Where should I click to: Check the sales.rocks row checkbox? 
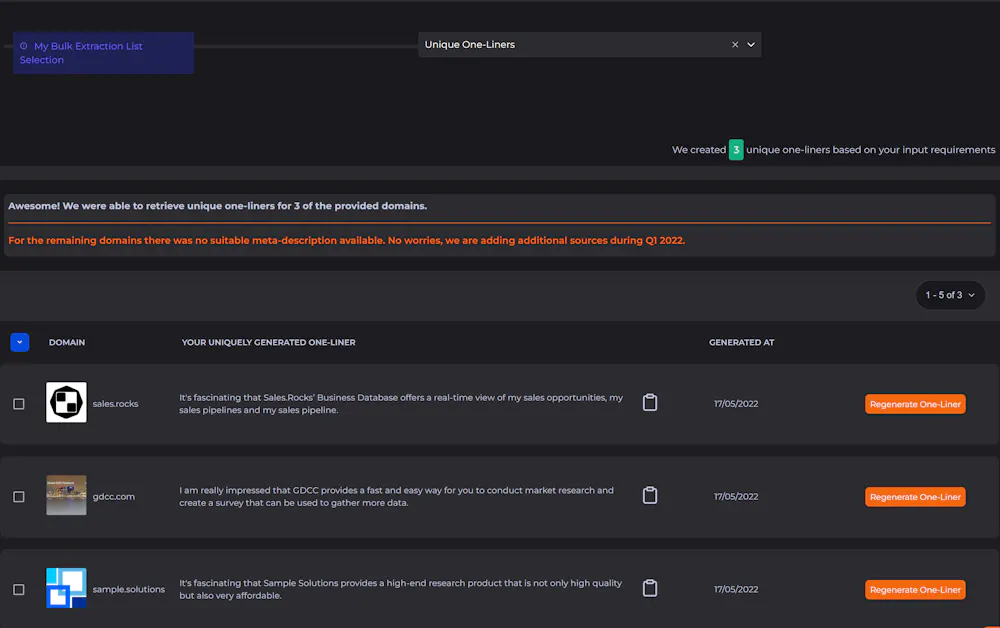[19, 404]
